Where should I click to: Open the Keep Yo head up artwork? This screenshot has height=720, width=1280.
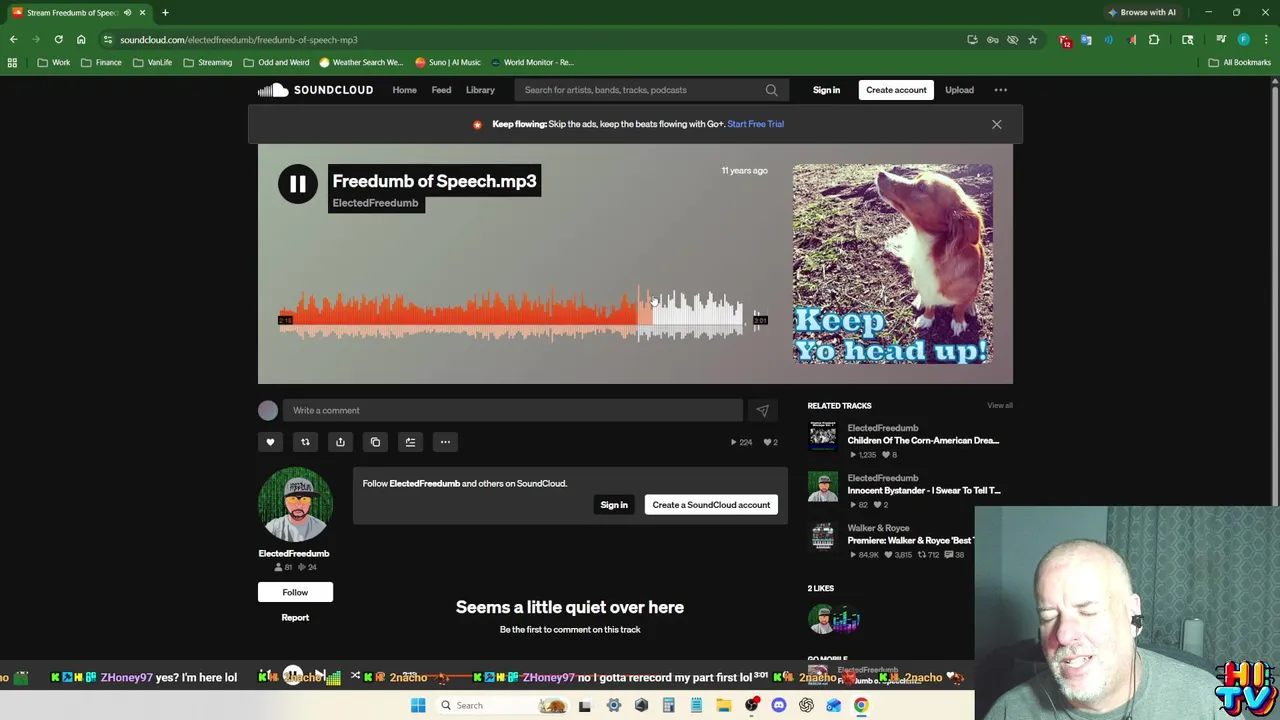[893, 264]
